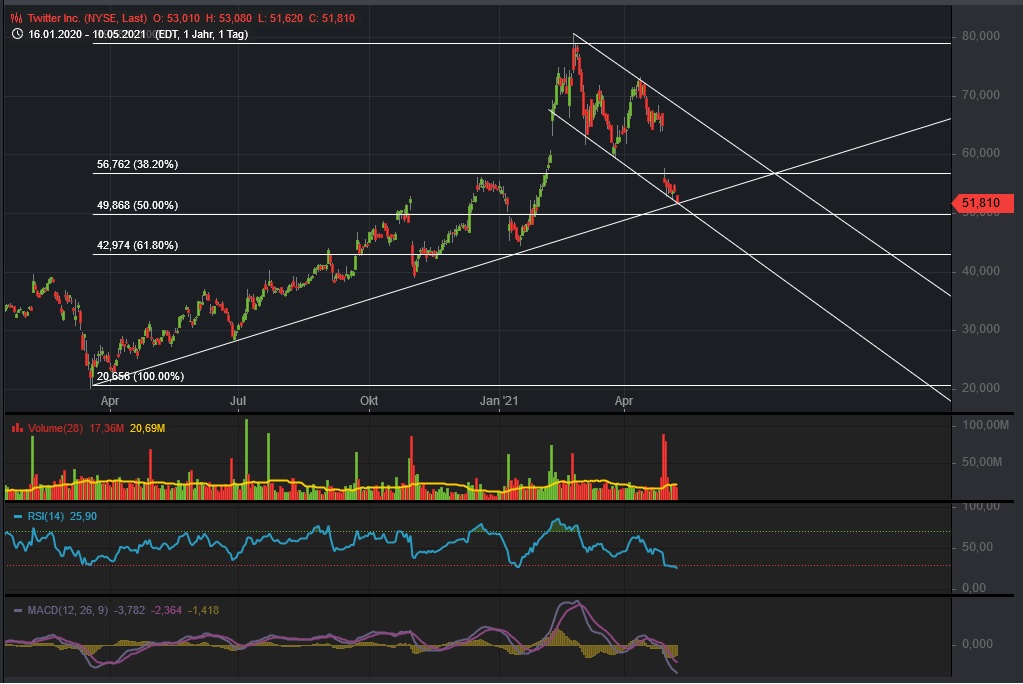Click the close value C: 51,810

click(332, 18)
